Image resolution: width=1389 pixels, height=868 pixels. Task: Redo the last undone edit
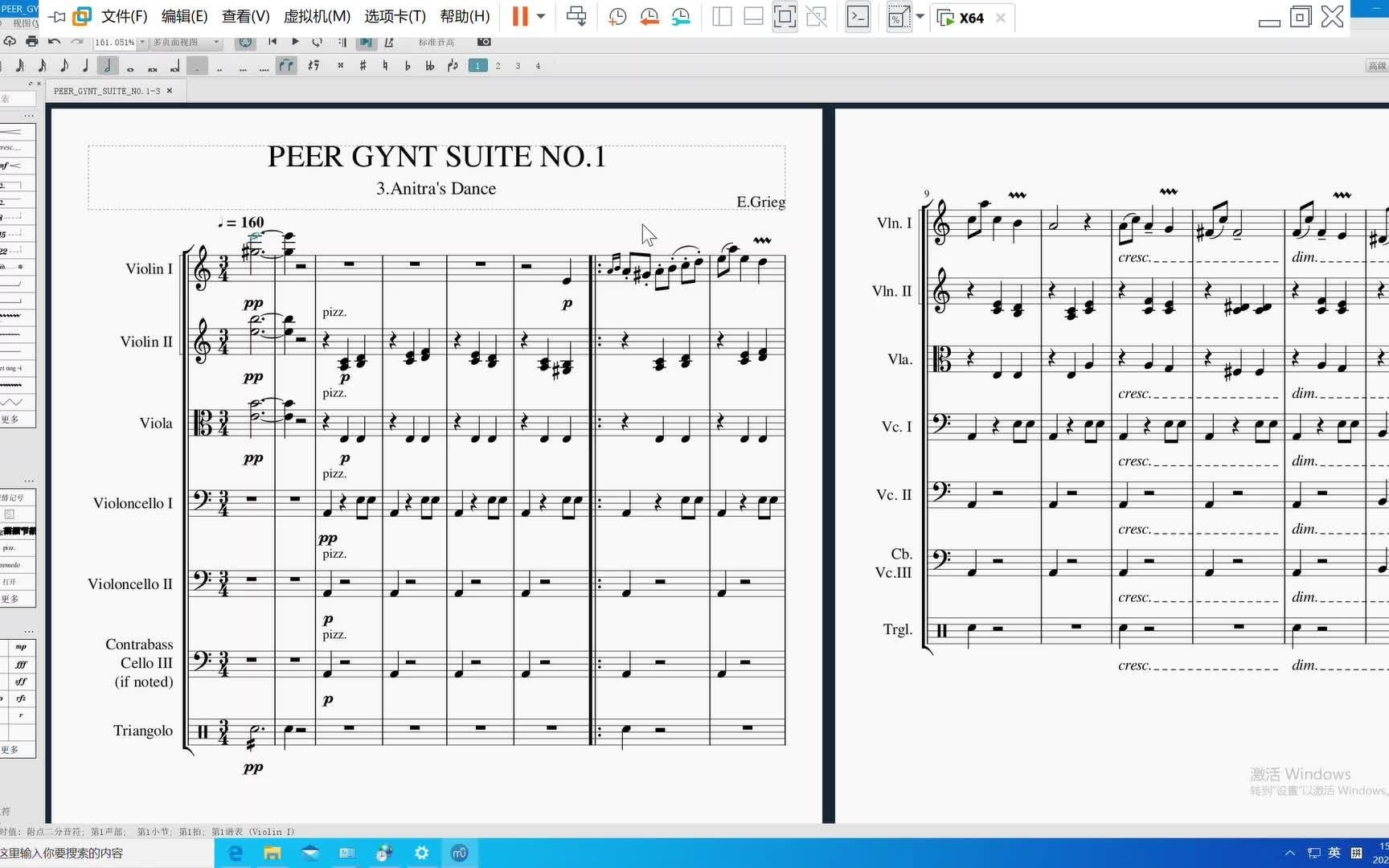tap(77, 41)
